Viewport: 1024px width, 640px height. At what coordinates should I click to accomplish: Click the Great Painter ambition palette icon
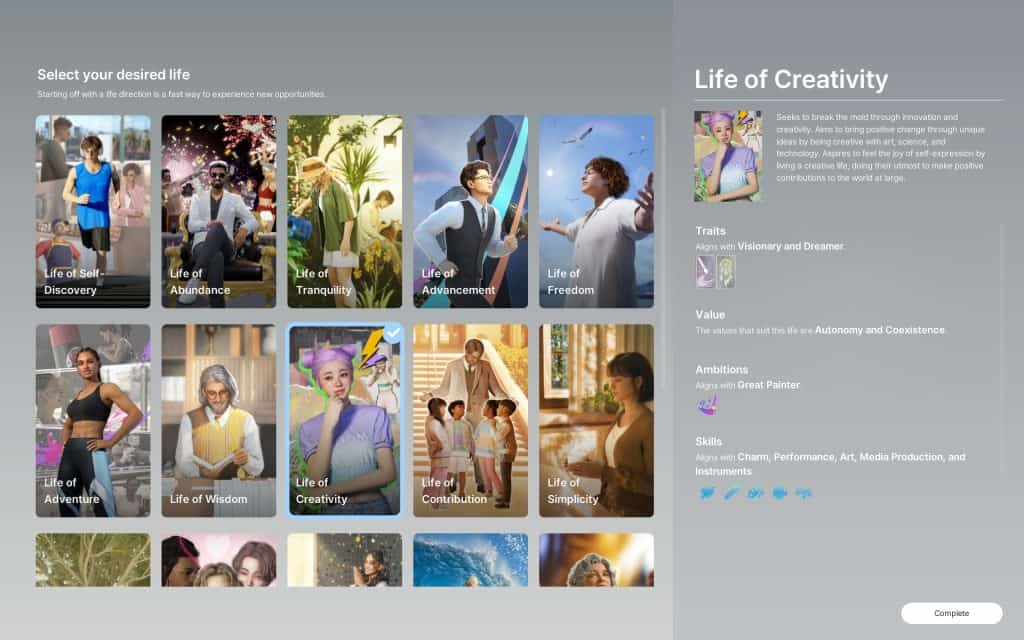(x=707, y=405)
